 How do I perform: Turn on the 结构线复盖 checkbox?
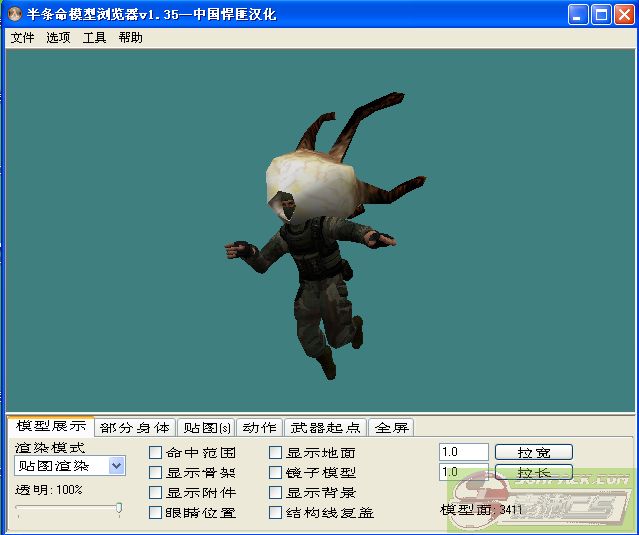pyautogui.click(x=275, y=513)
